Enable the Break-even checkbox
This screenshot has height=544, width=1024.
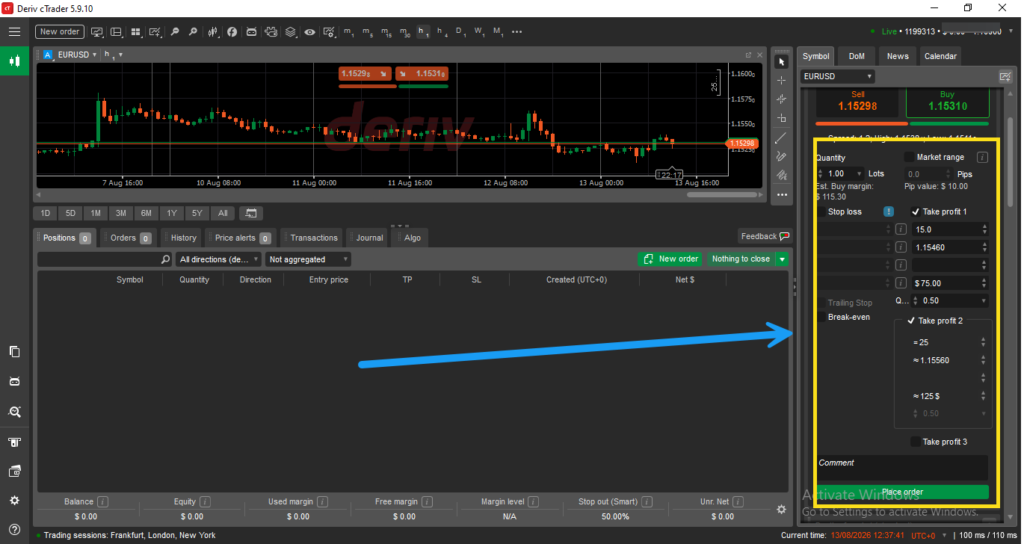822,317
